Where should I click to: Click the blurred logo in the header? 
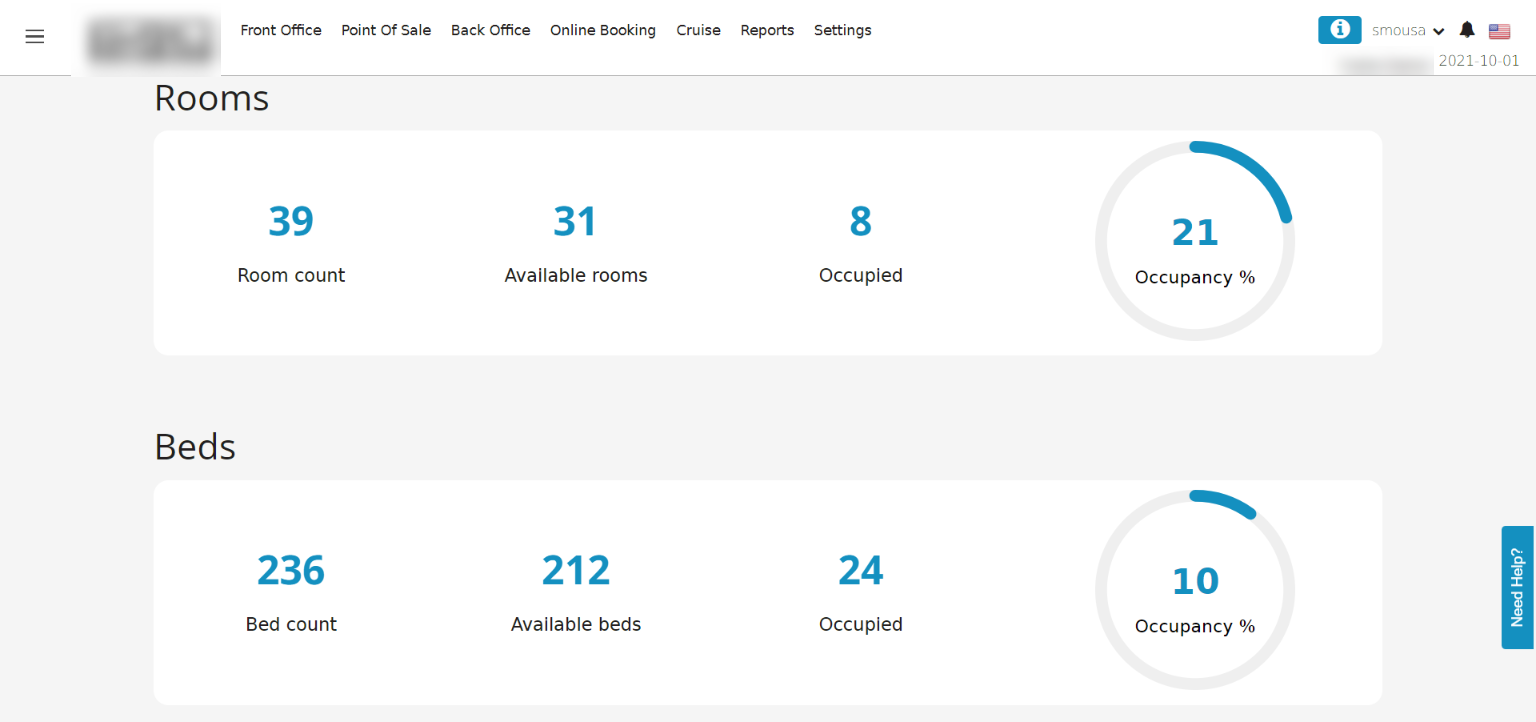click(152, 40)
